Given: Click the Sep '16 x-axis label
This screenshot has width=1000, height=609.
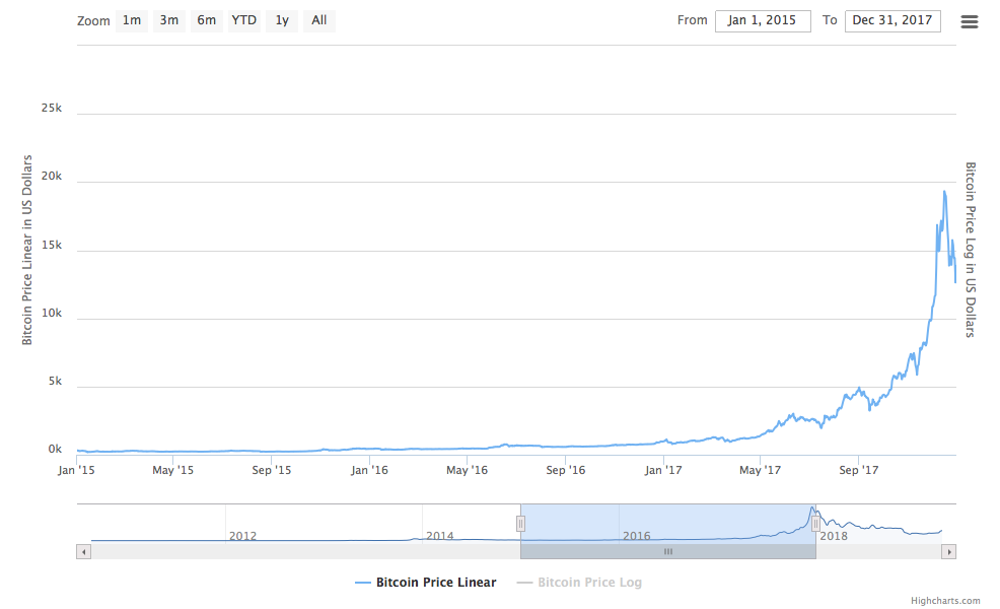Looking at the screenshot, I should pyautogui.click(x=565, y=470).
